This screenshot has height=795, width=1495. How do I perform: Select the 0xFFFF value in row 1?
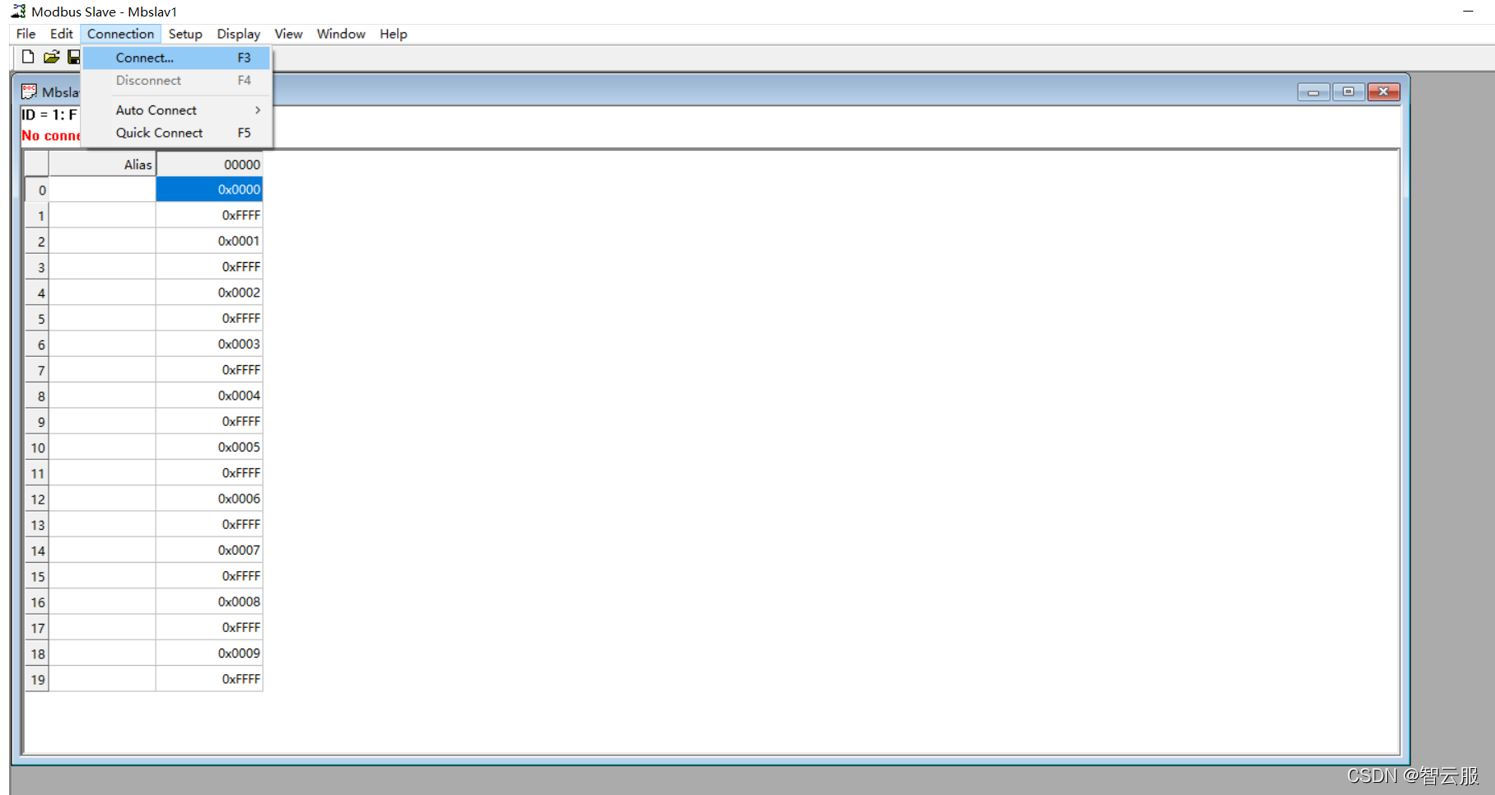point(209,215)
